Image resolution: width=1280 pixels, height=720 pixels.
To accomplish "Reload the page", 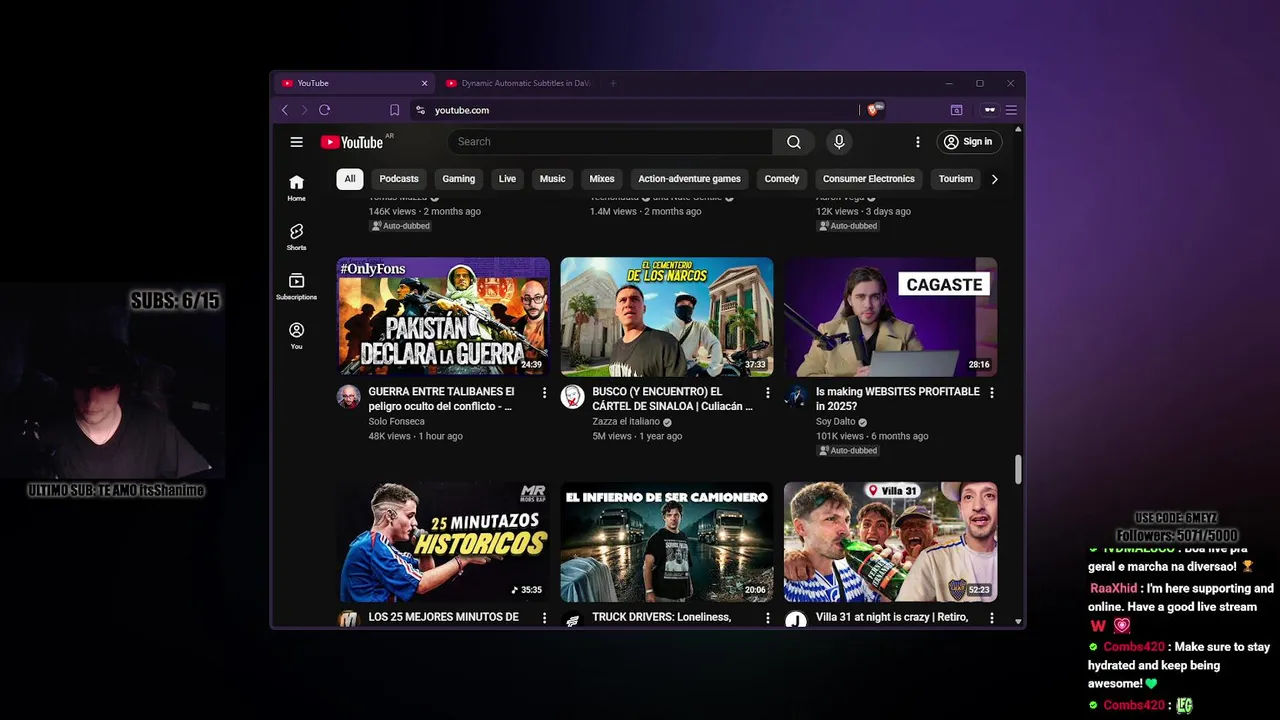I will 324,110.
